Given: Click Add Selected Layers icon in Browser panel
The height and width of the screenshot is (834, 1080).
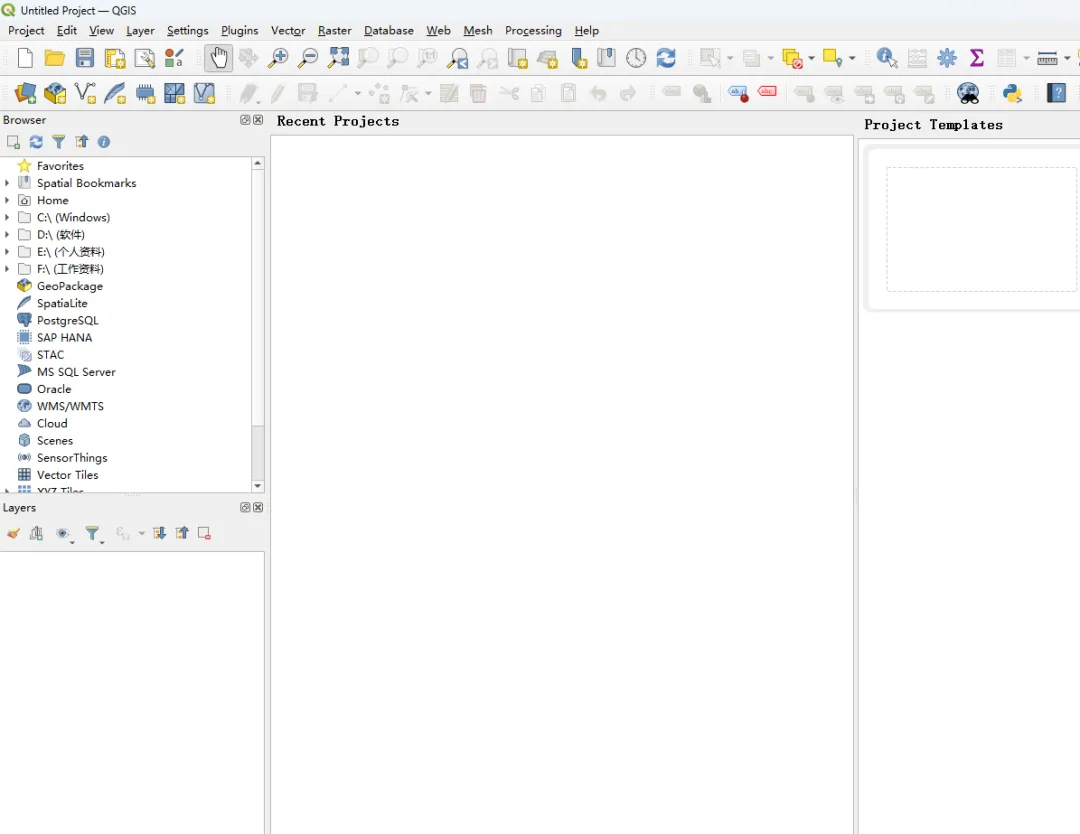Looking at the screenshot, I should 13,142.
